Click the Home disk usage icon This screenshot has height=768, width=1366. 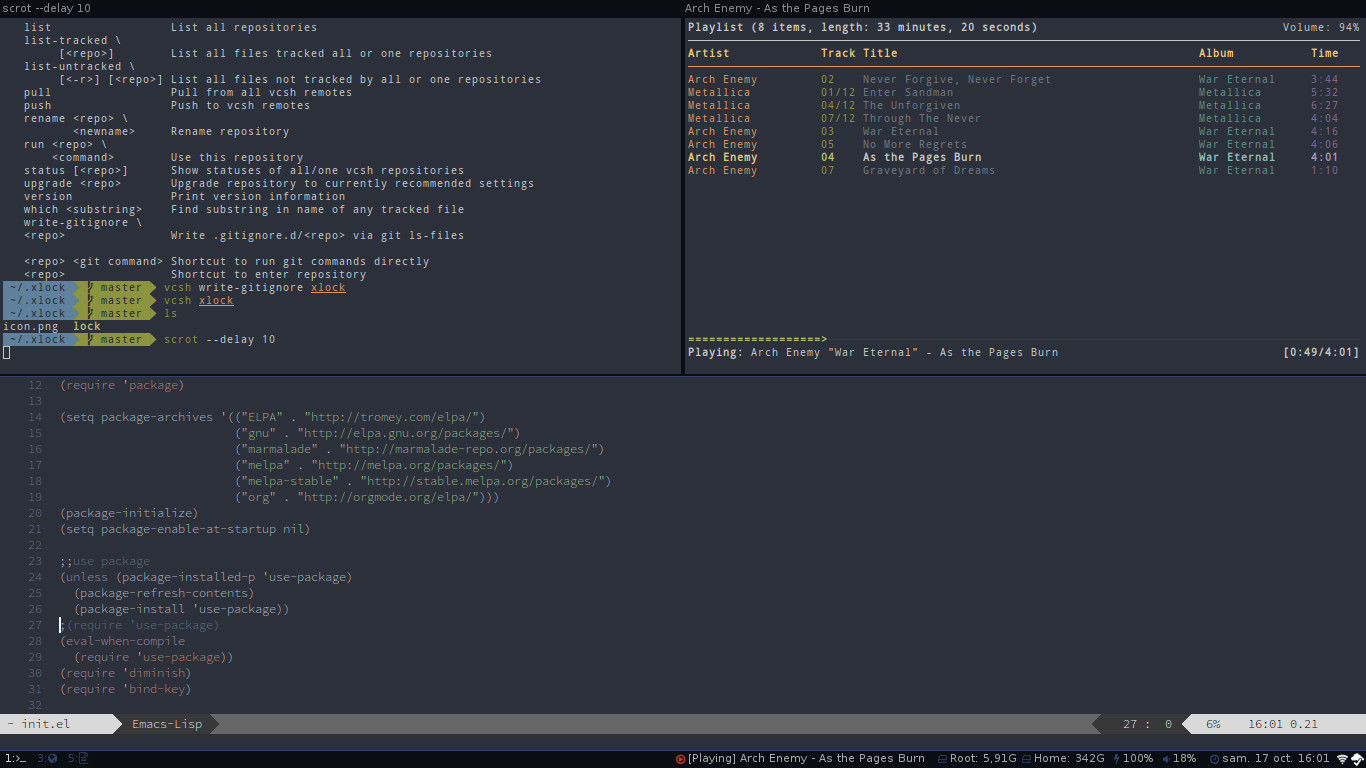pyautogui.click(x=1025, y=759)
